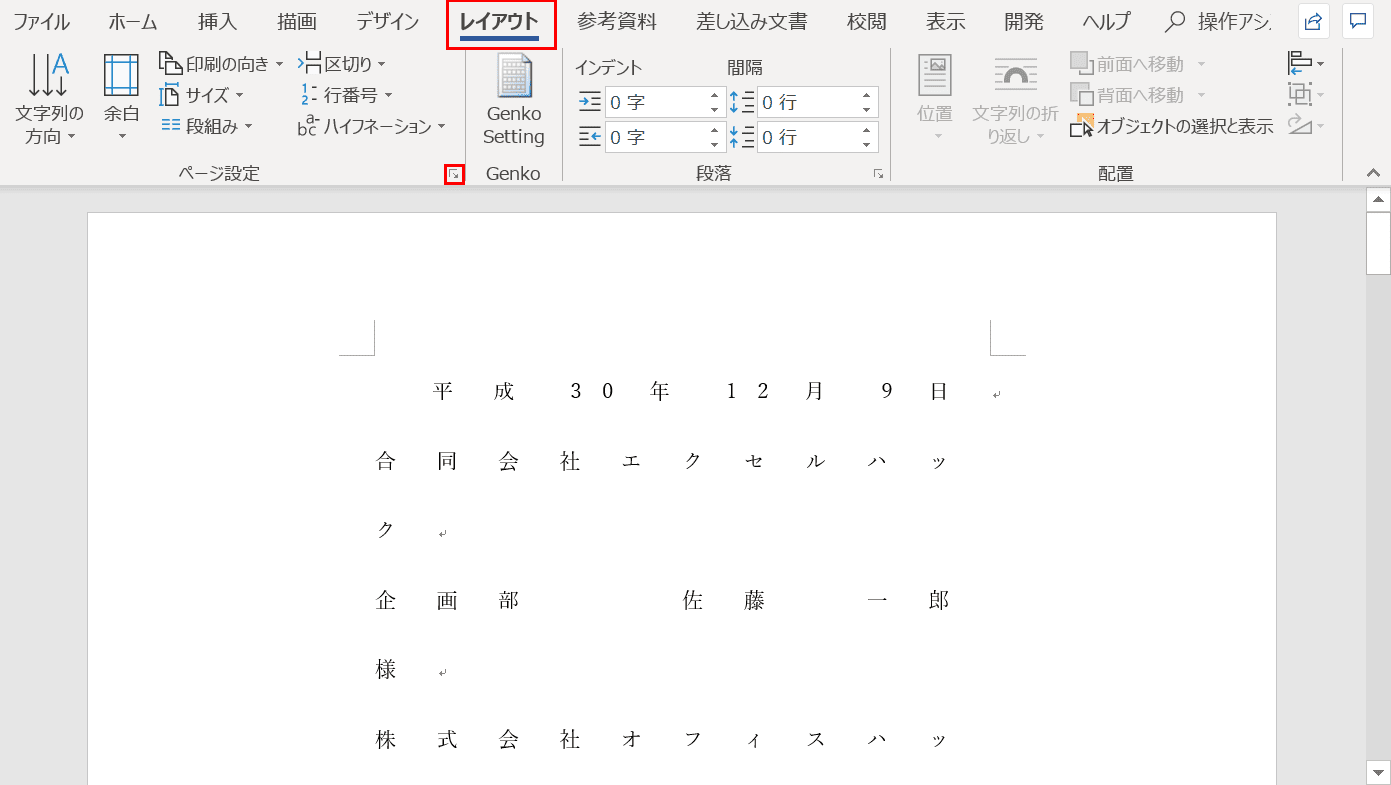Decrease right indent with down arrow
The image size is (1391, 785).
click(x=714, y=143)
